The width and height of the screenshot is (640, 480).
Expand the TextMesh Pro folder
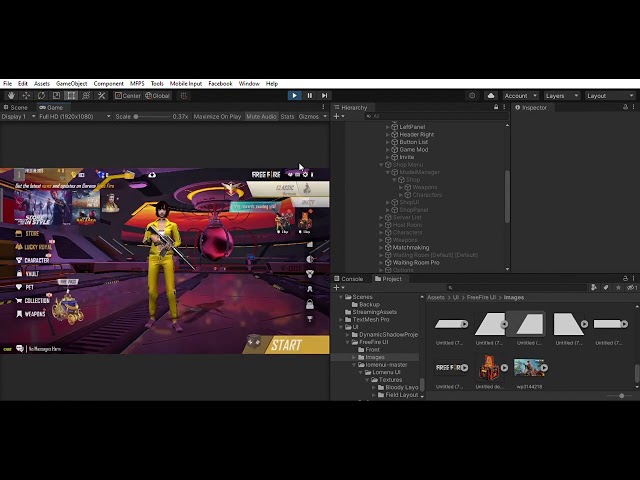coord(341,320)
